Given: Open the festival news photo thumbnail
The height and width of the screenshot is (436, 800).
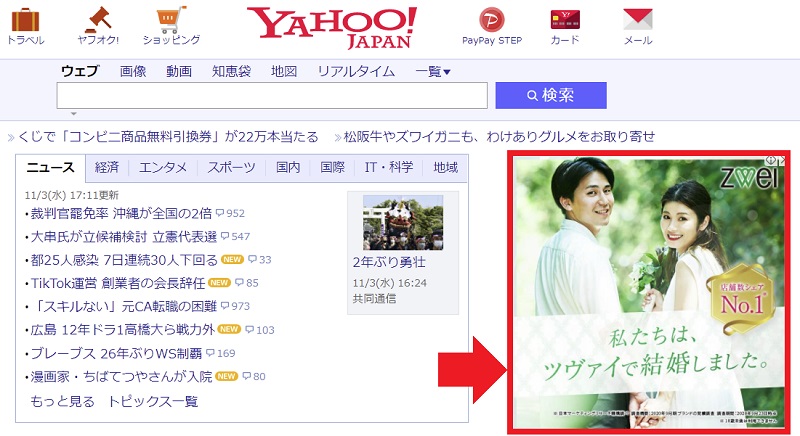Looking at the screenshot, I should coord(403,222).
